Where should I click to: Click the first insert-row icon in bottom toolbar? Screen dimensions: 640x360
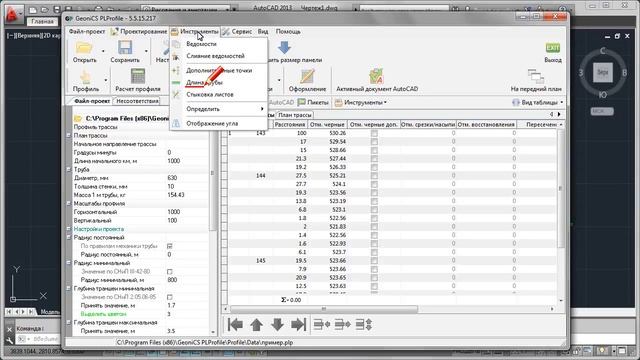click(x=322, y=324)
